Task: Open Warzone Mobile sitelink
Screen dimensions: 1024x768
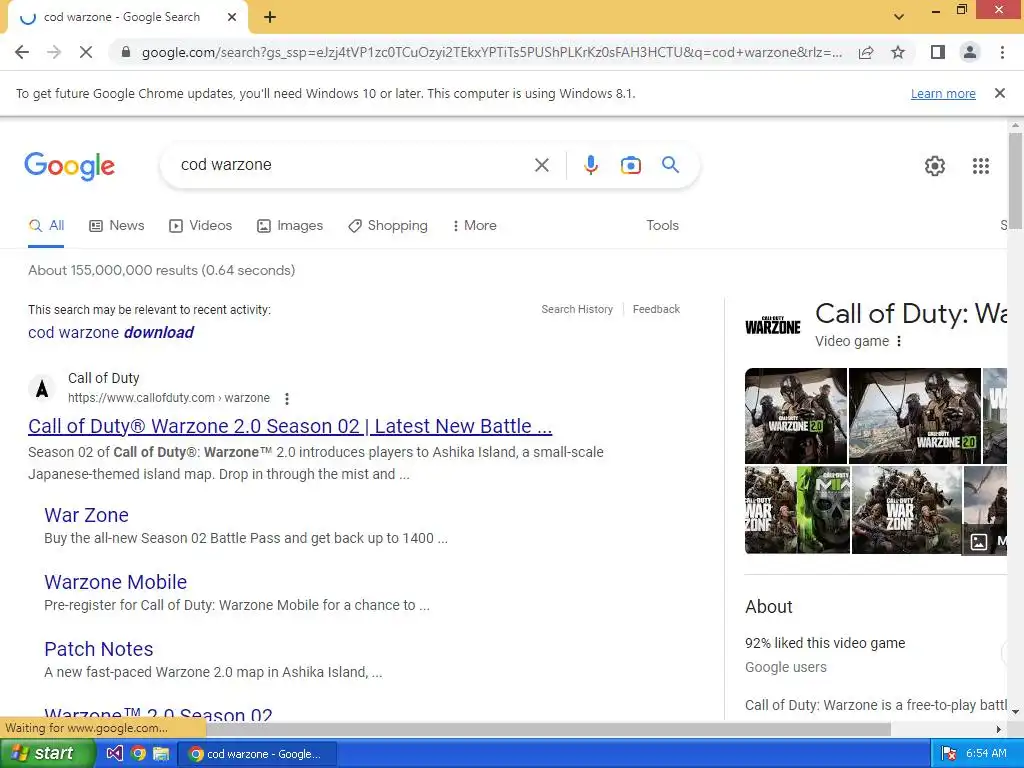Action: (x=116, y=582)
